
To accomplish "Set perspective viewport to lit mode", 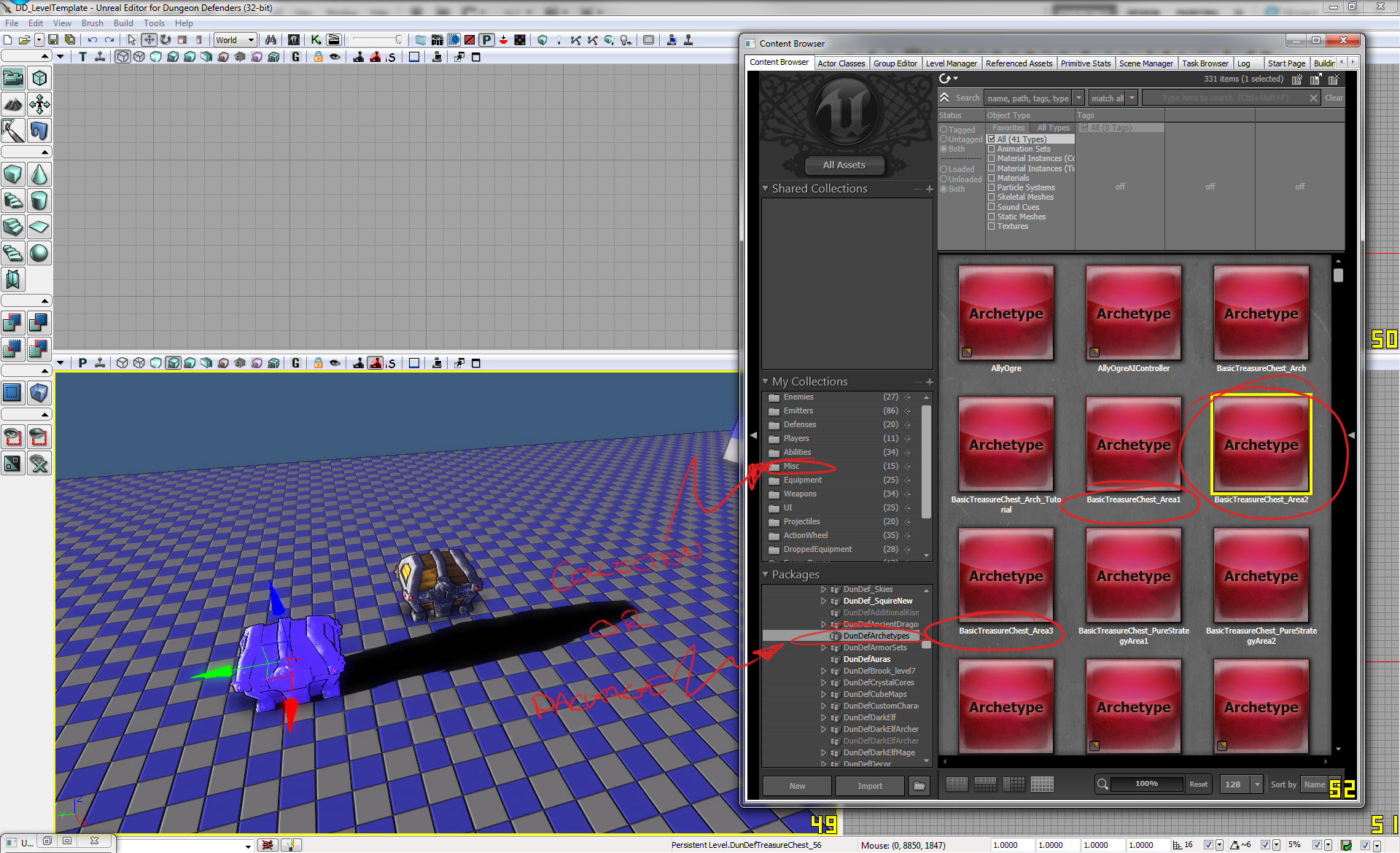I will 173,363.
